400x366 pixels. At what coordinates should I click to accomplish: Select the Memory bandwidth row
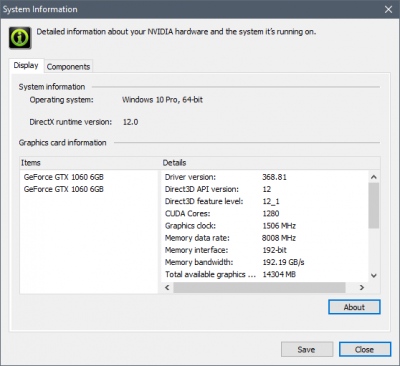pyautogui.click(x=265, y=262)
